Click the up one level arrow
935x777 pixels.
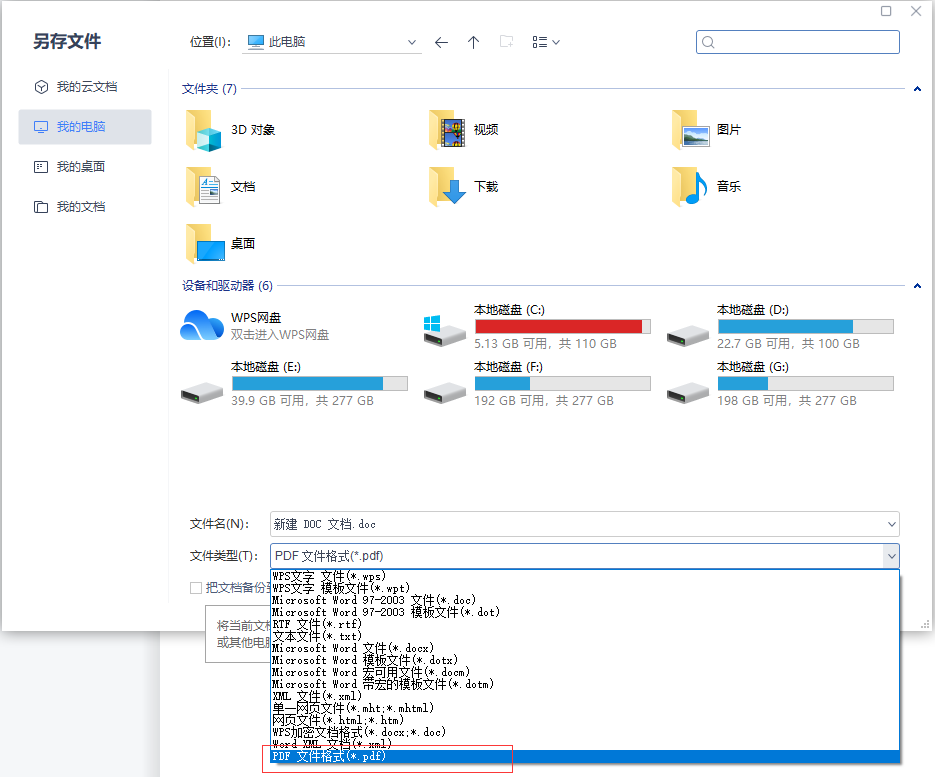click(x=473, y=42)
